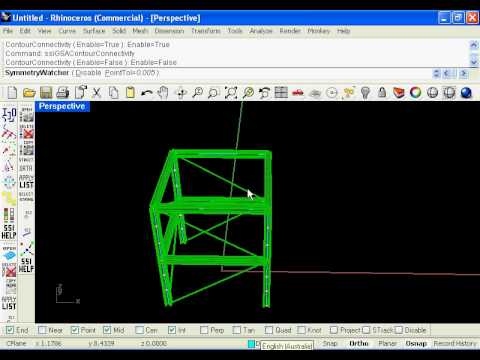Click the Disable option in command prompt
480x360 pixels.
(88, 73)
